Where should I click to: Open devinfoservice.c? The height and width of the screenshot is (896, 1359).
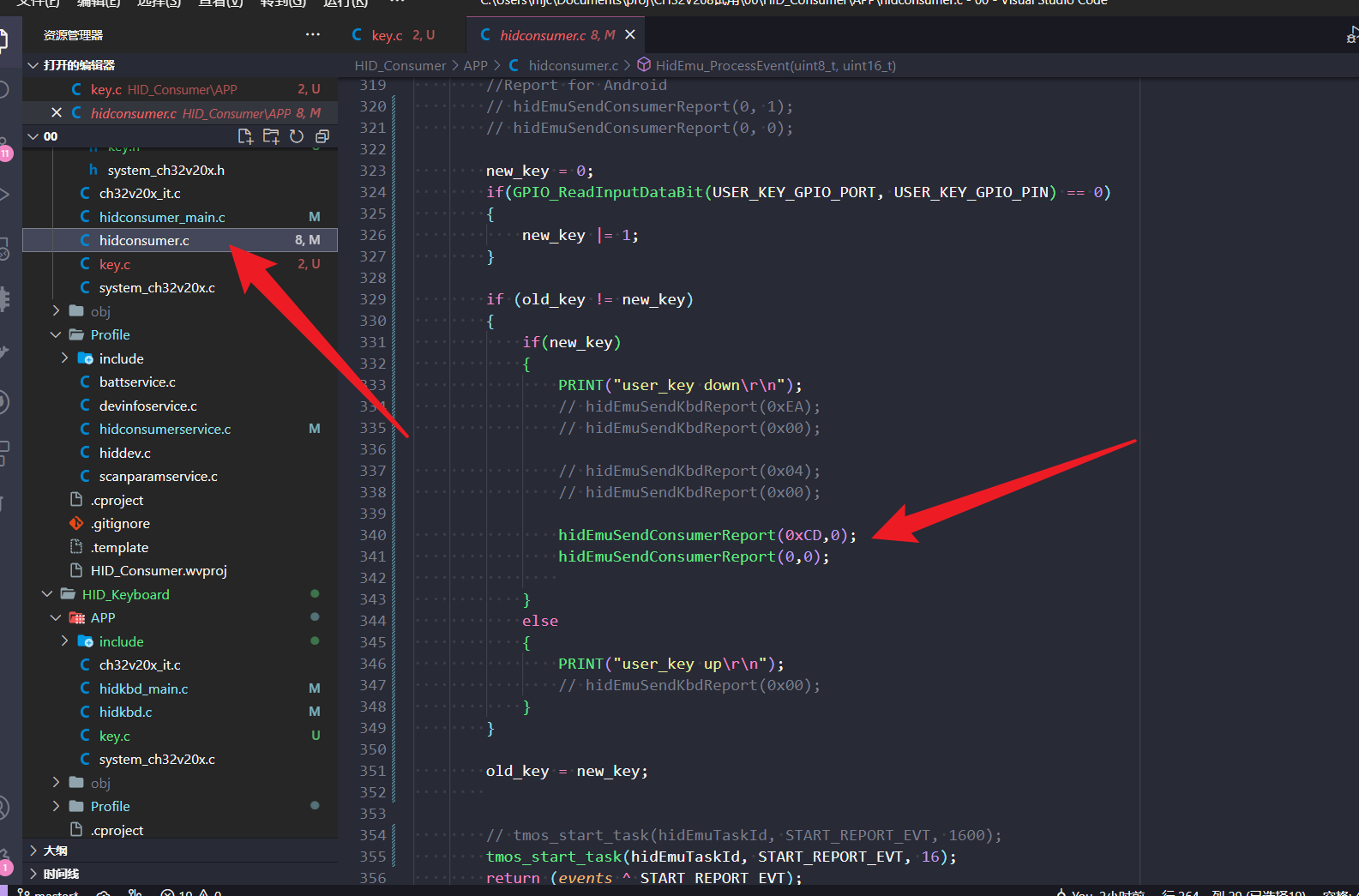180,406
